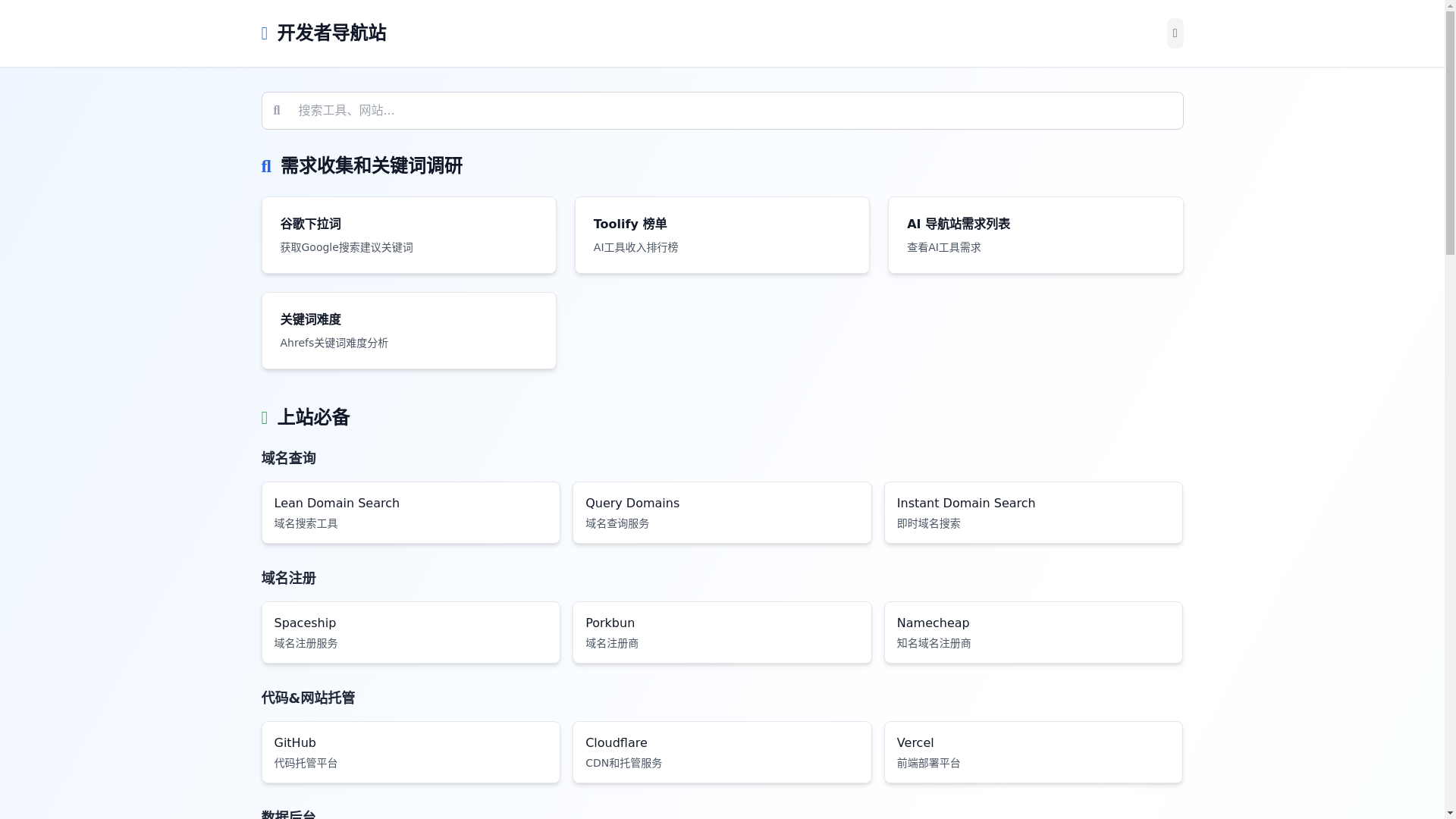Viewport: 1456px width, 819px height.
Task: Click the site logo icon beside 开发者导航站
Action: click(x=265, y=33)
